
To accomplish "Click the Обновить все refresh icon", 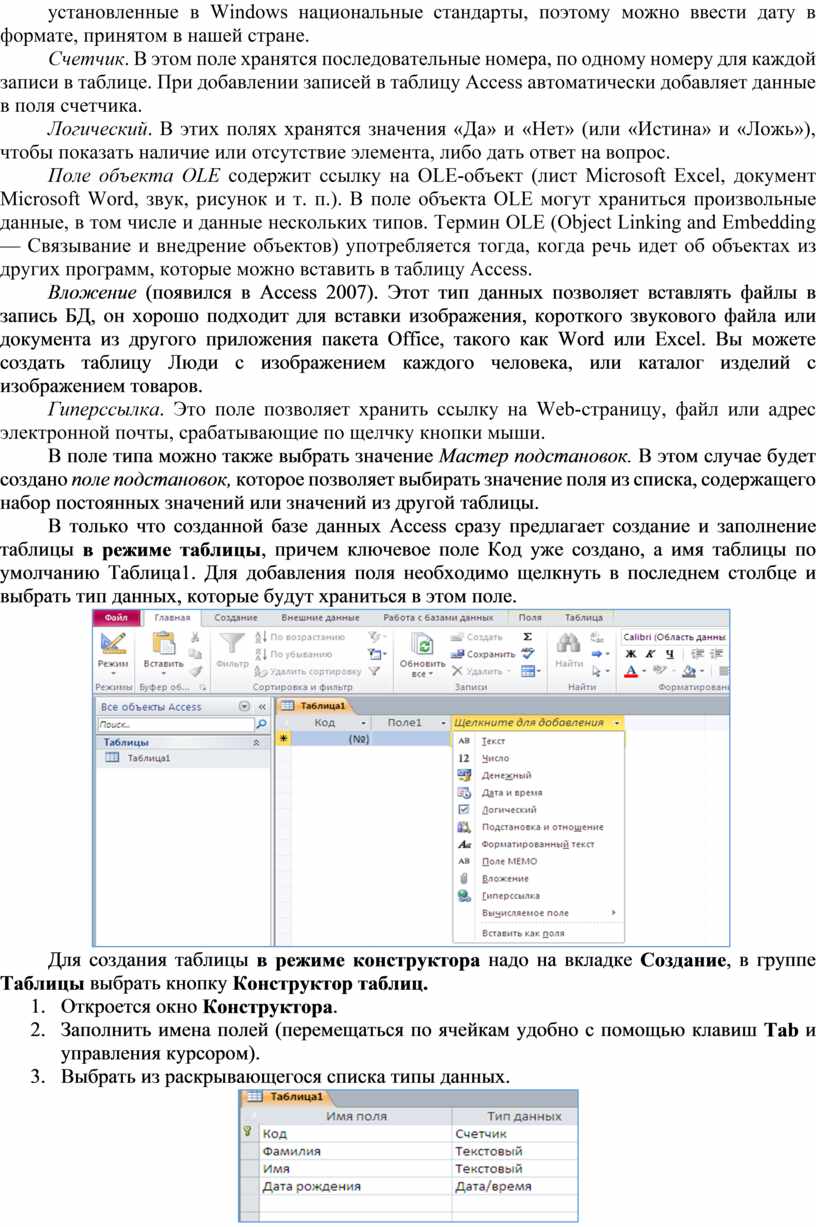I will pyautogui.click(x=422, y=646).
